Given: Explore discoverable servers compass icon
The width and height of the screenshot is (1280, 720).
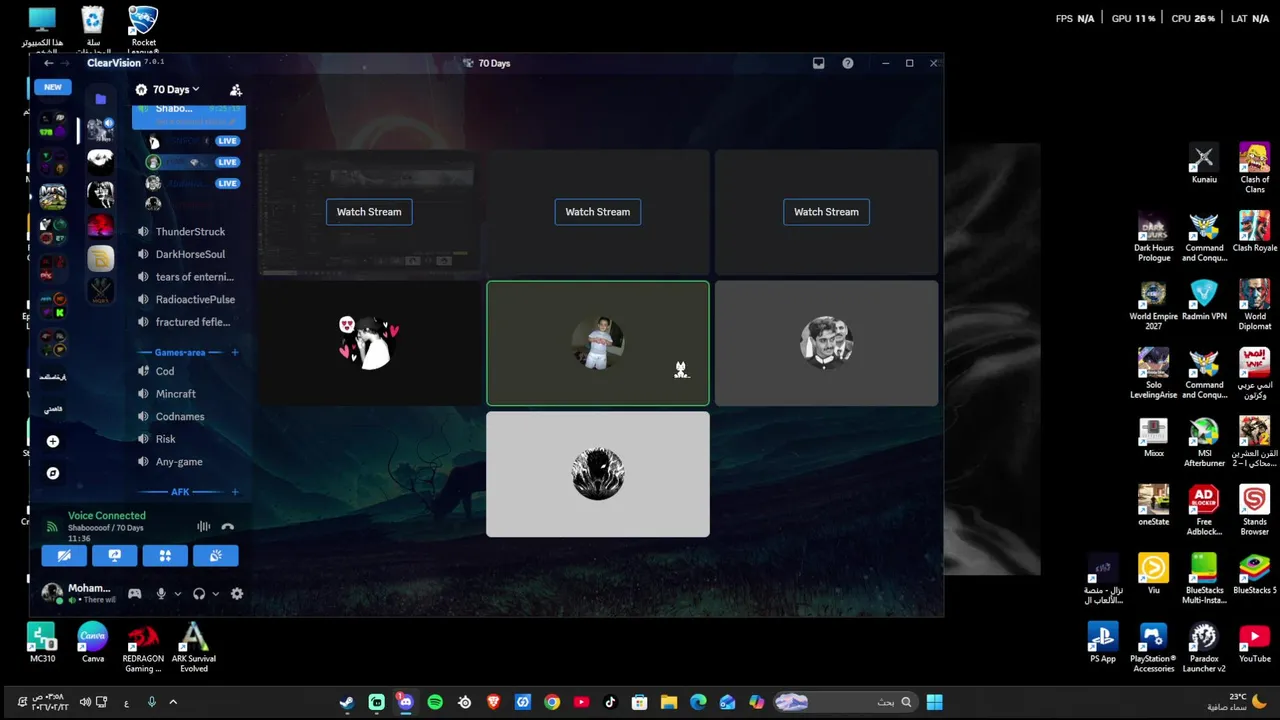Looking at the screenshot, I should 53,473.
